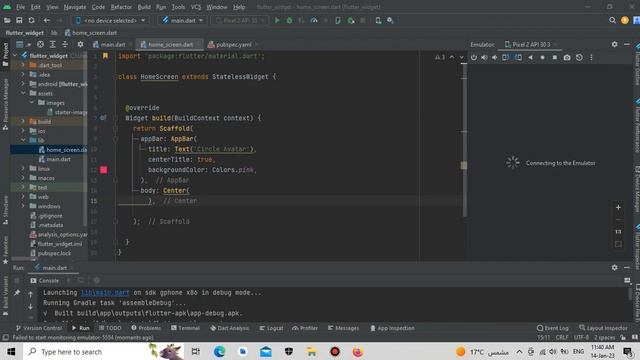
Task: Open Emulator panel settings gear
Action: tap(614, 44)
